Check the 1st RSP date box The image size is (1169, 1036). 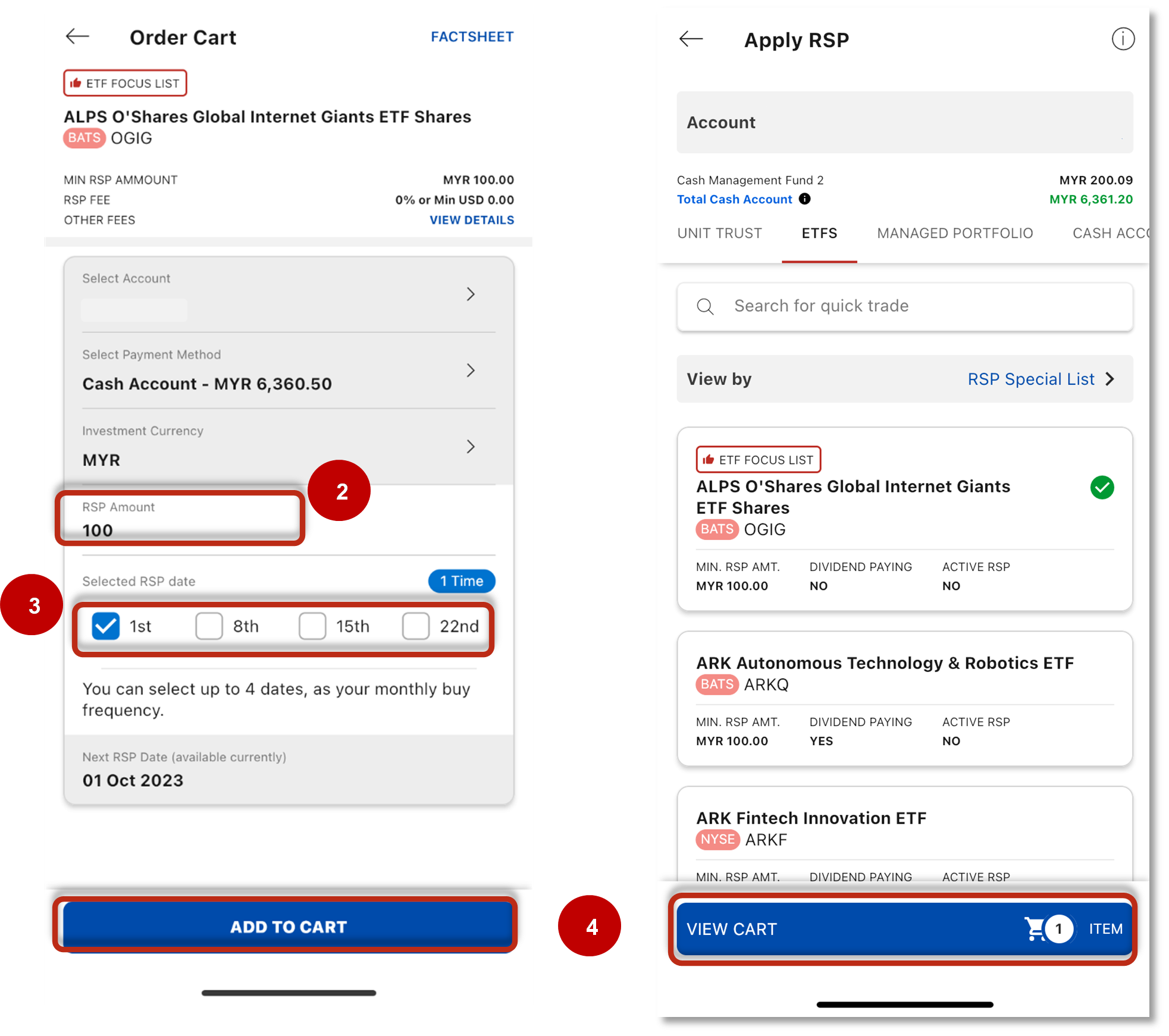[x=105, y=626]
